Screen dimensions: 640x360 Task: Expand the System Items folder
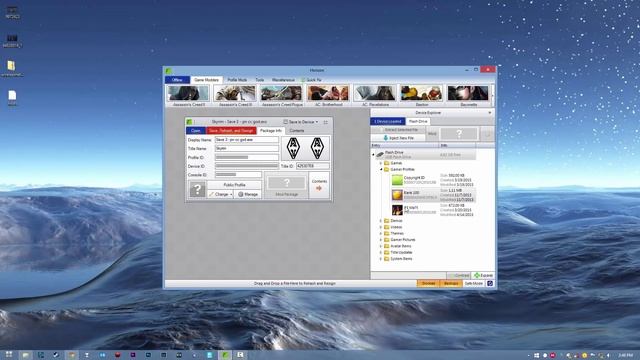381,259
